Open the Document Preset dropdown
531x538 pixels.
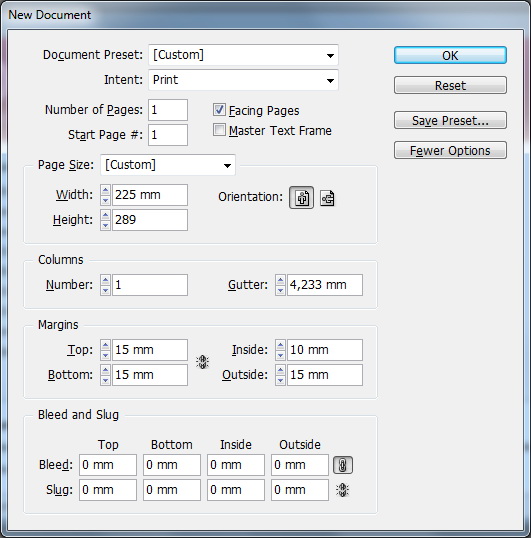(243, 55)
